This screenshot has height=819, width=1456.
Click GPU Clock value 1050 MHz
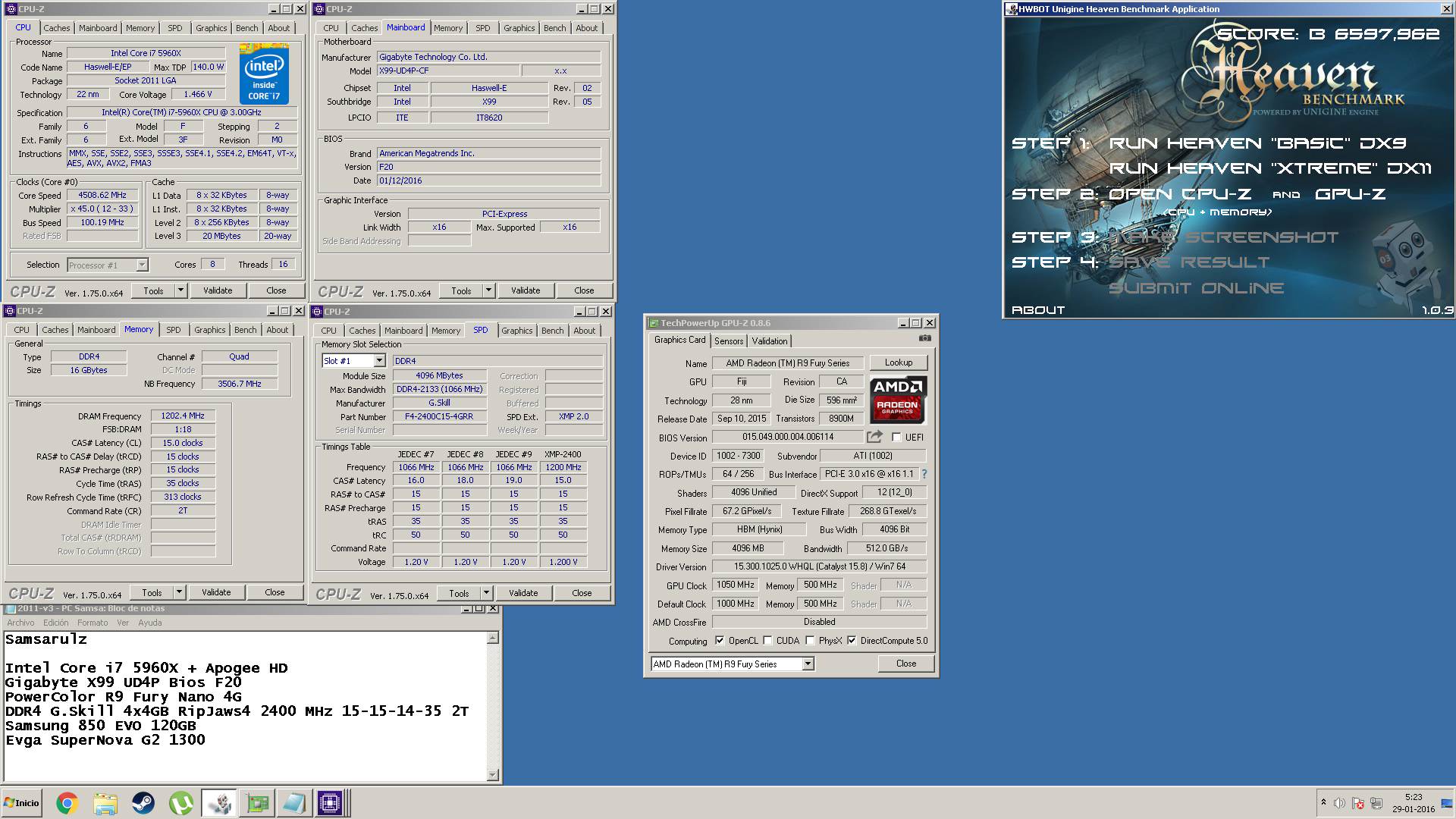[x=736, y=585]
